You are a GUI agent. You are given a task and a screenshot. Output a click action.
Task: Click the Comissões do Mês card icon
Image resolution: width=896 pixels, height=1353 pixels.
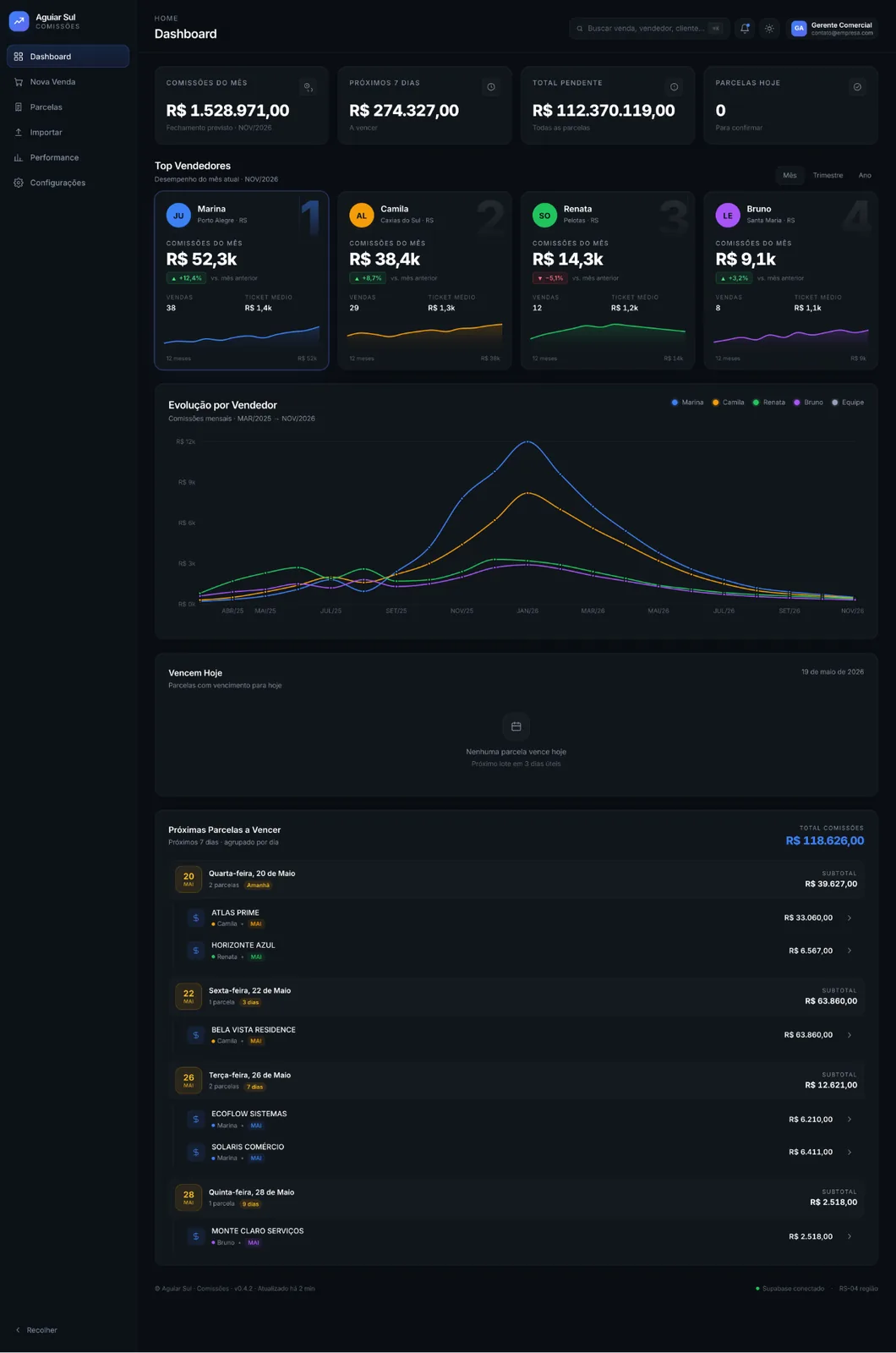[308, 87]
